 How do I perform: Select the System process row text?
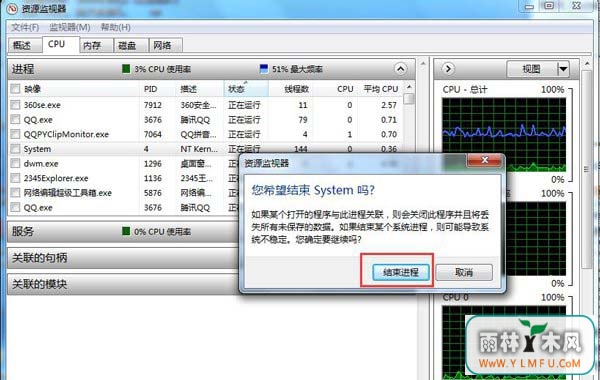(37, 149)
